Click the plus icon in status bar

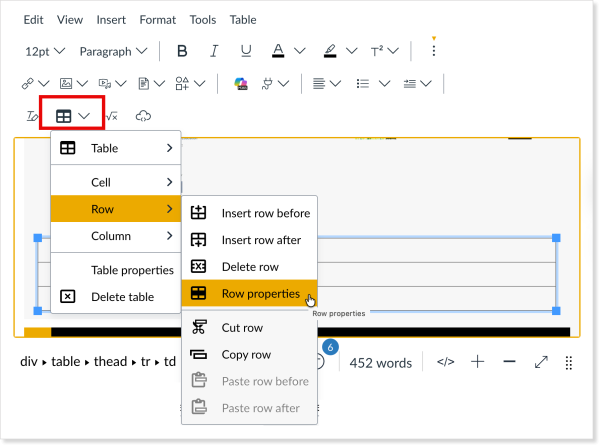tap(478, 361)
